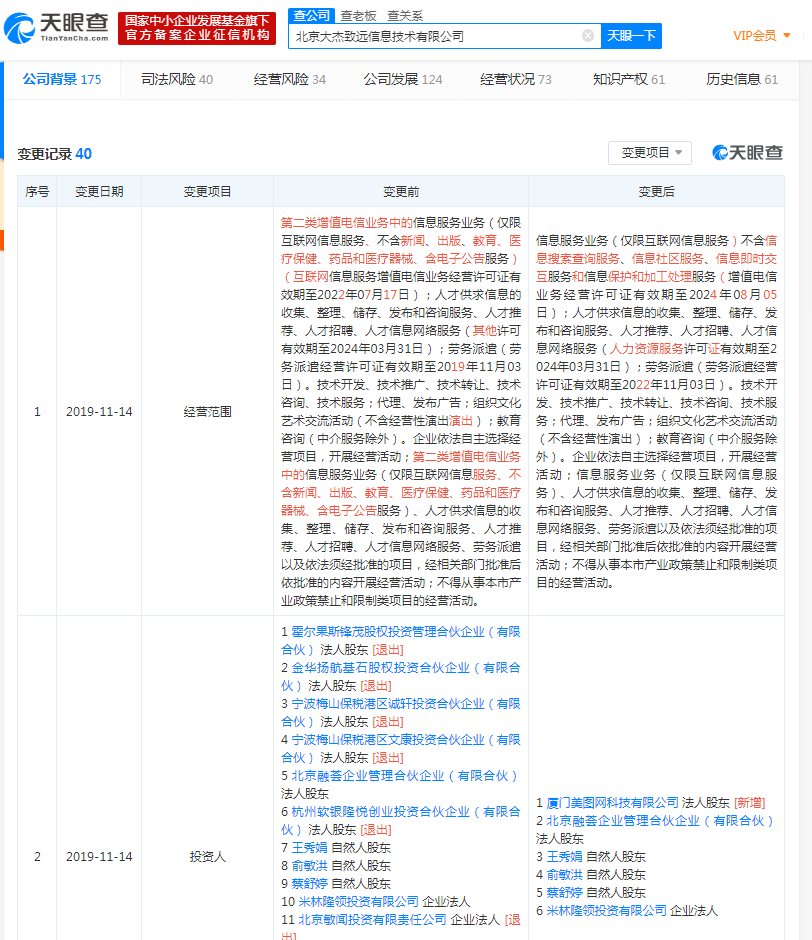Open 俞敏洪 link in 变更后 column
Viewport: 812px width, 940px height.
(564, 875)
